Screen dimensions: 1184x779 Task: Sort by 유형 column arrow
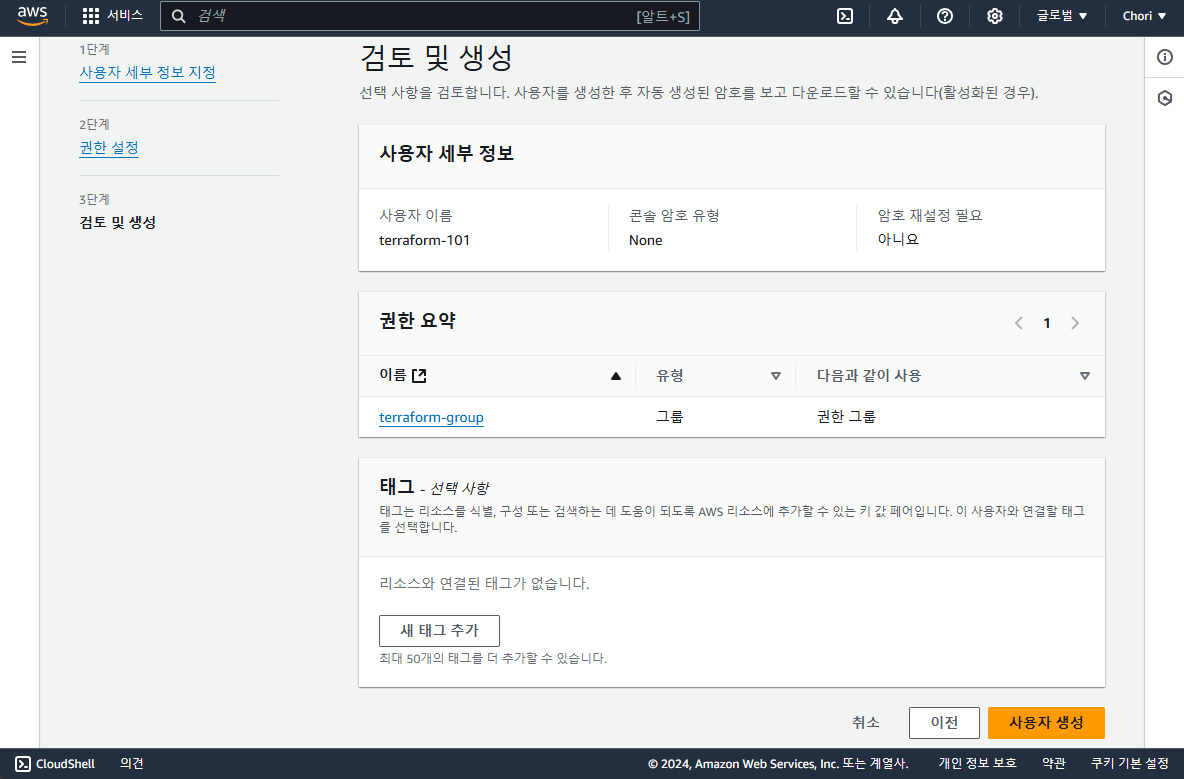tap(775, 376)
